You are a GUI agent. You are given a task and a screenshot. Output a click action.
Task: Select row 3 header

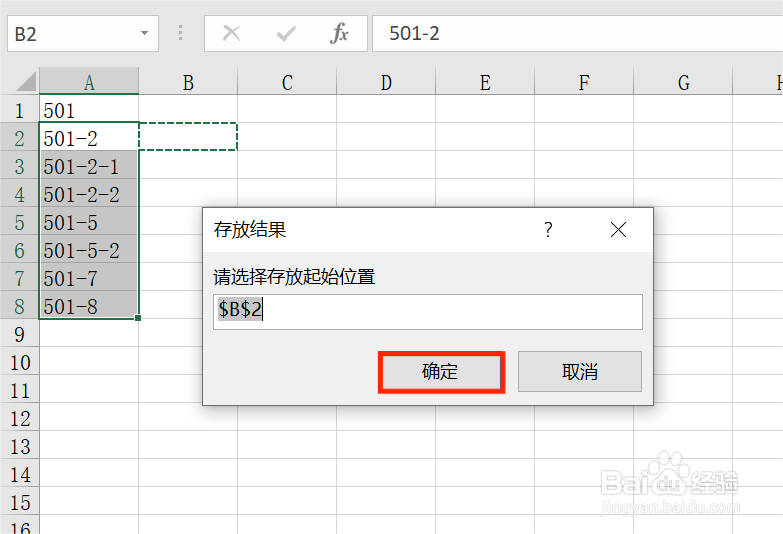click(19, 166)
